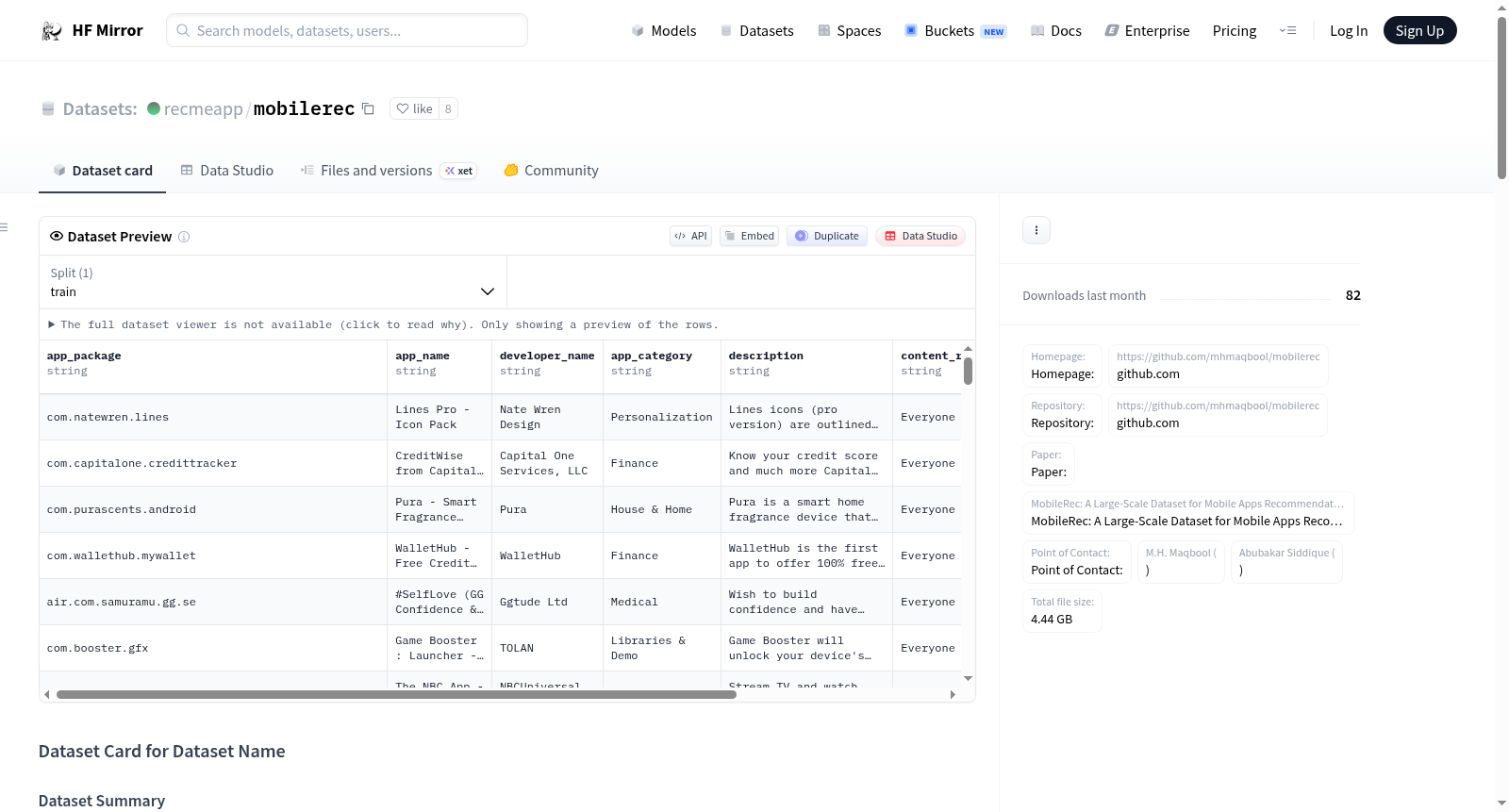Viewport: 1509px width, 812px height.
Task: Open the Datasets menu item
Action: point(757,31)
